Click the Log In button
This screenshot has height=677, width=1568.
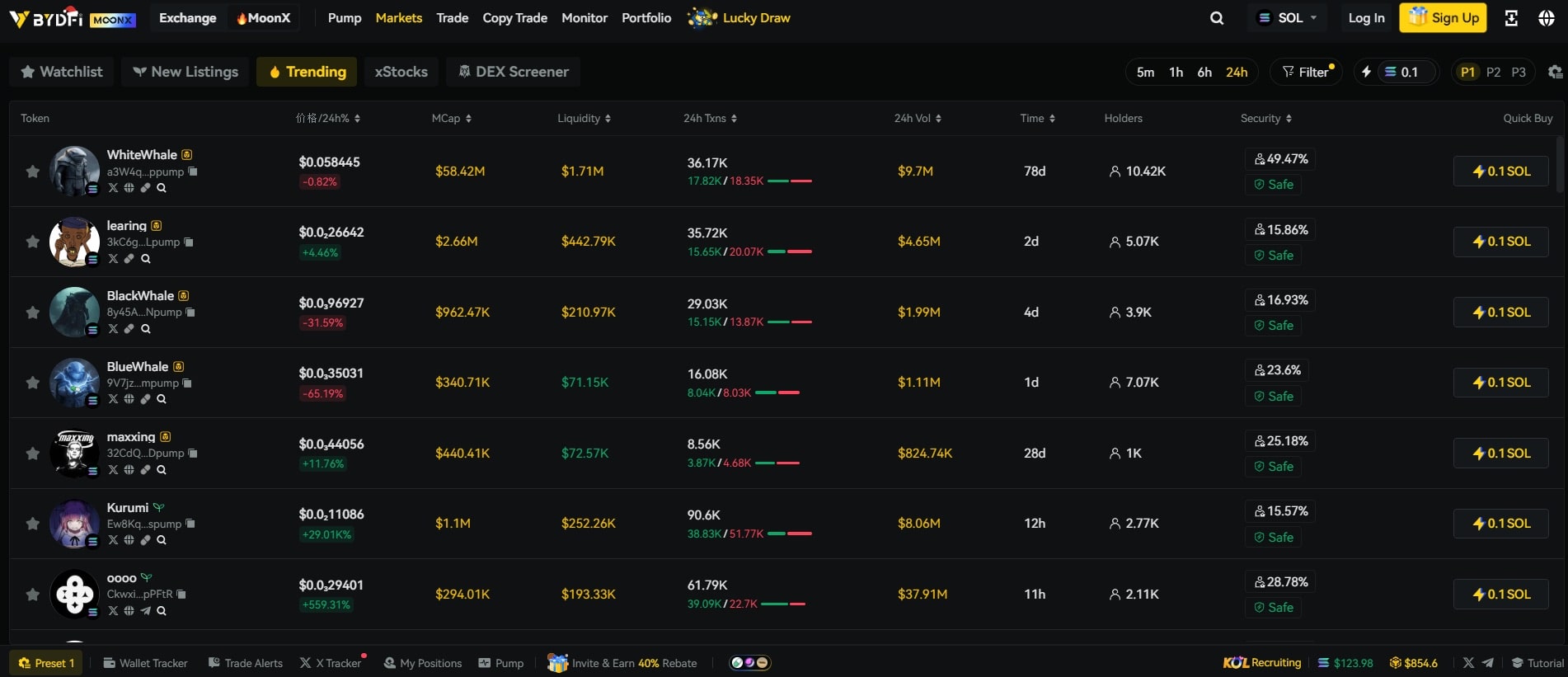point(1366,18)
